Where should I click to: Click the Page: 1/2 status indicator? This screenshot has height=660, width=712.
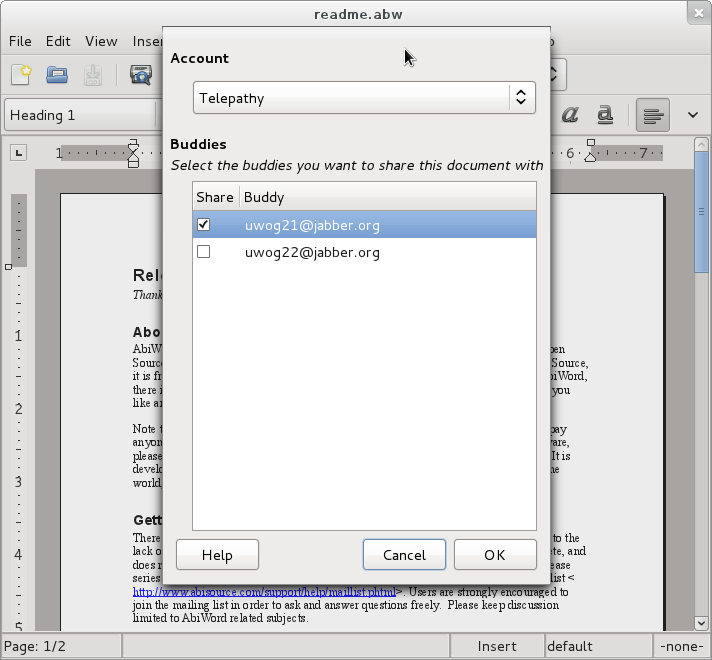click(61, 646)
